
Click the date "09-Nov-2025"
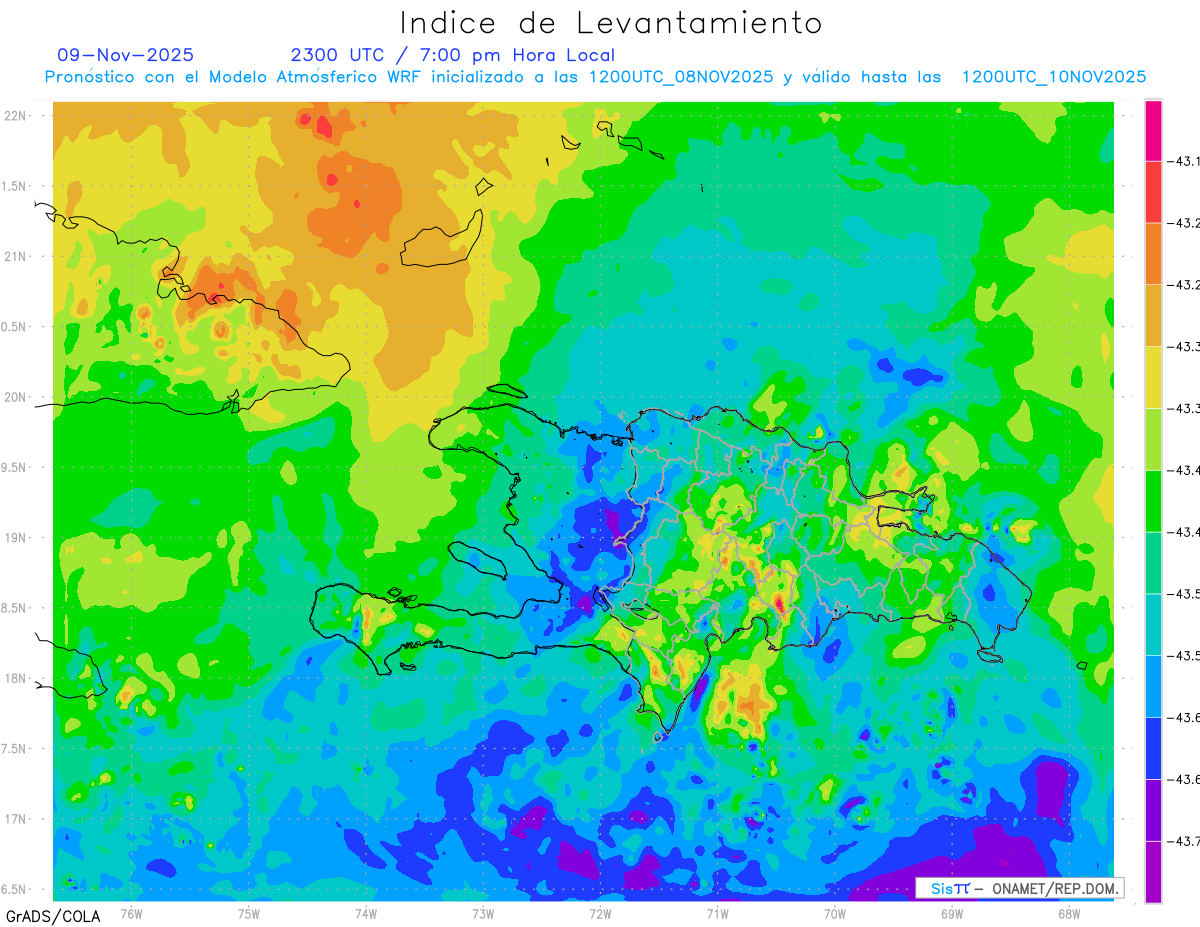(x=126, y=55)
